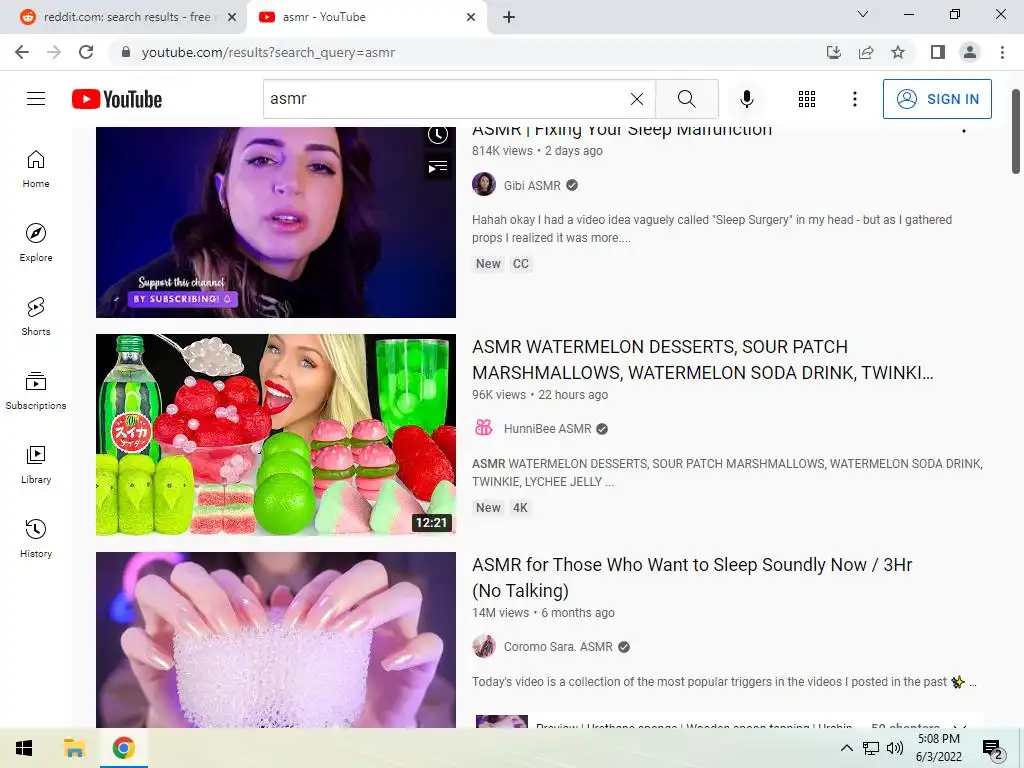Click the search magnifier button
This screenshot has height=768, width=1024.
[x=686, y=99]
